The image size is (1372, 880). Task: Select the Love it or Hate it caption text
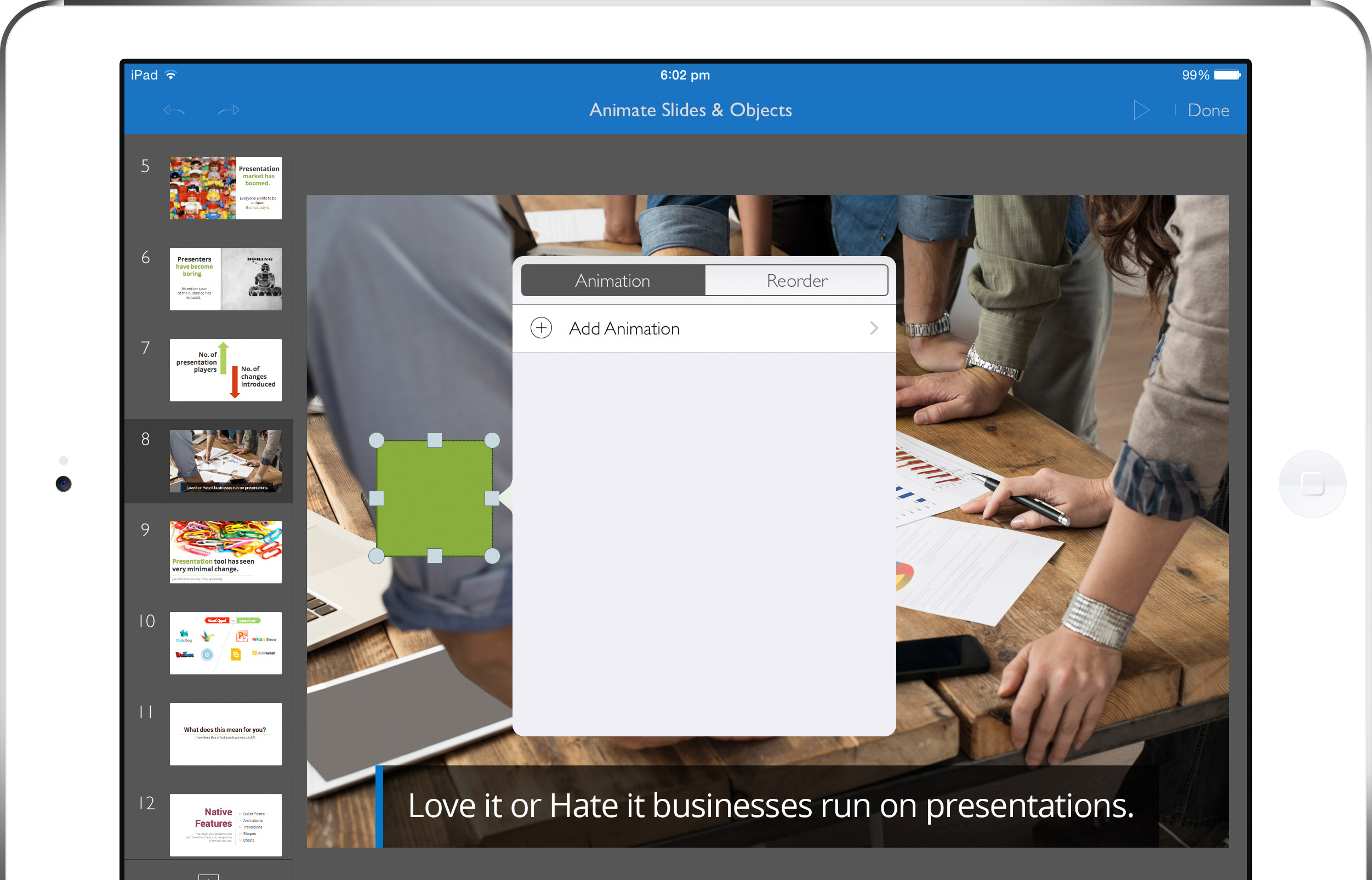pos(771,806)
